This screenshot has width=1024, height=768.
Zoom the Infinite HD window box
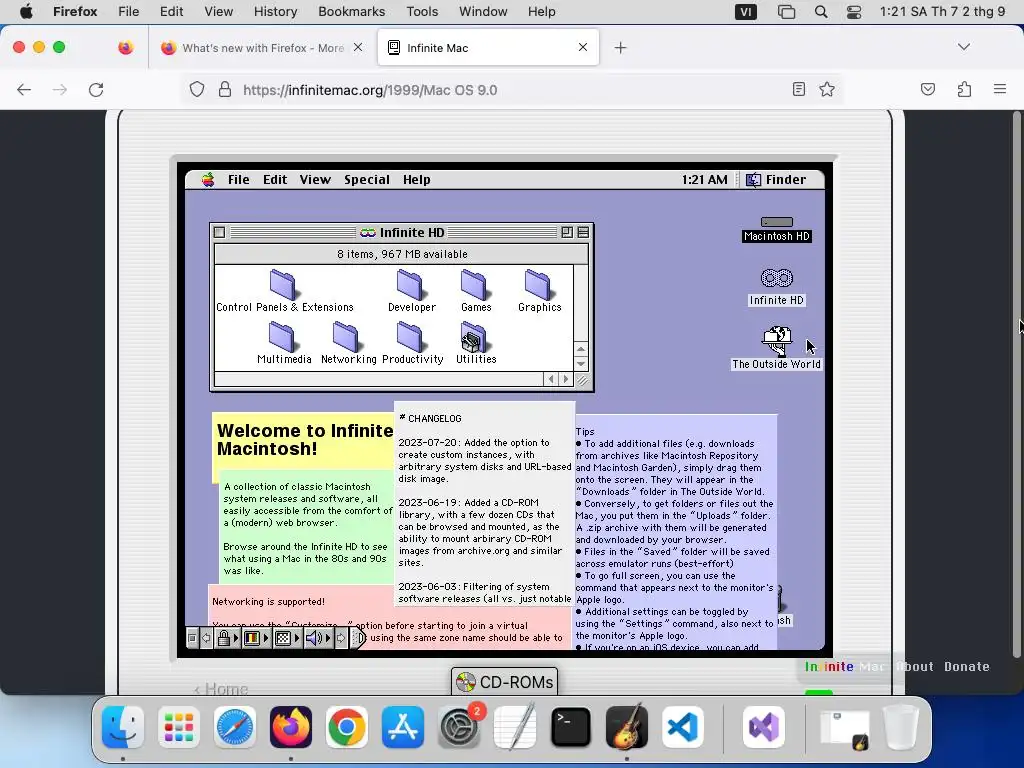click(567, 232)
